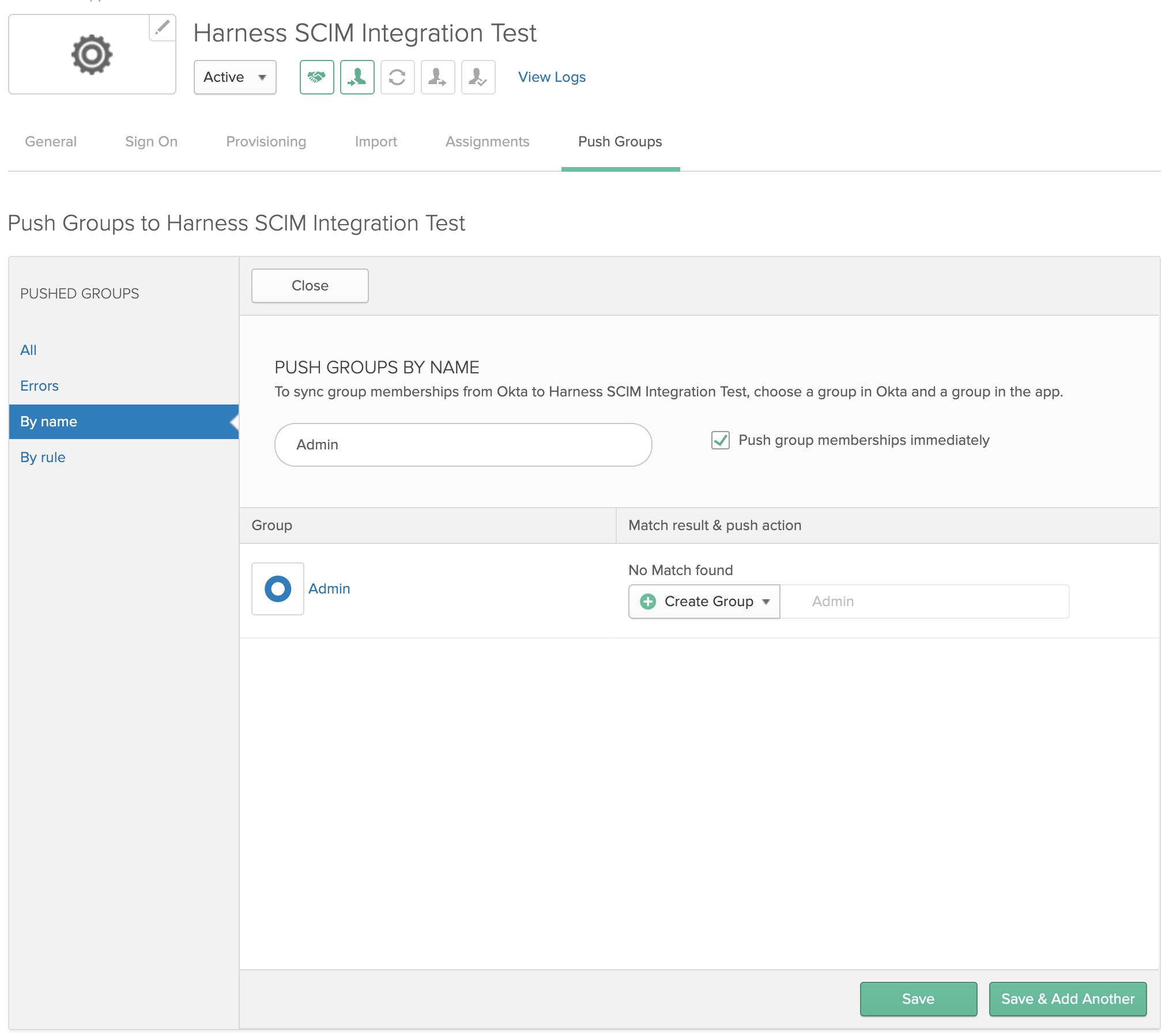Open the Provisioning tab
The width and height of the screenshot is (1169, 1036).
[x=266, y=142]
